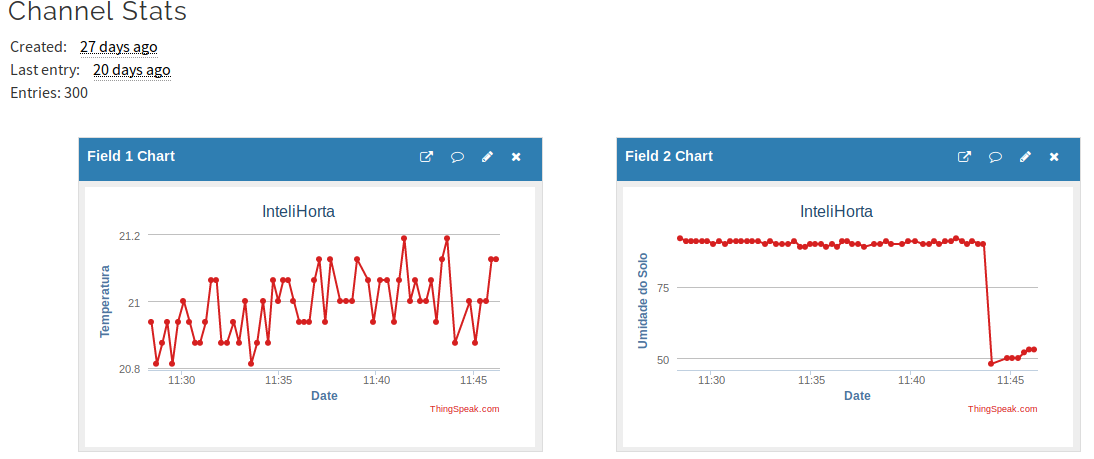Click the Field 2 Chart comment icon
The image size is (1094, 459).
click(995, 157)
